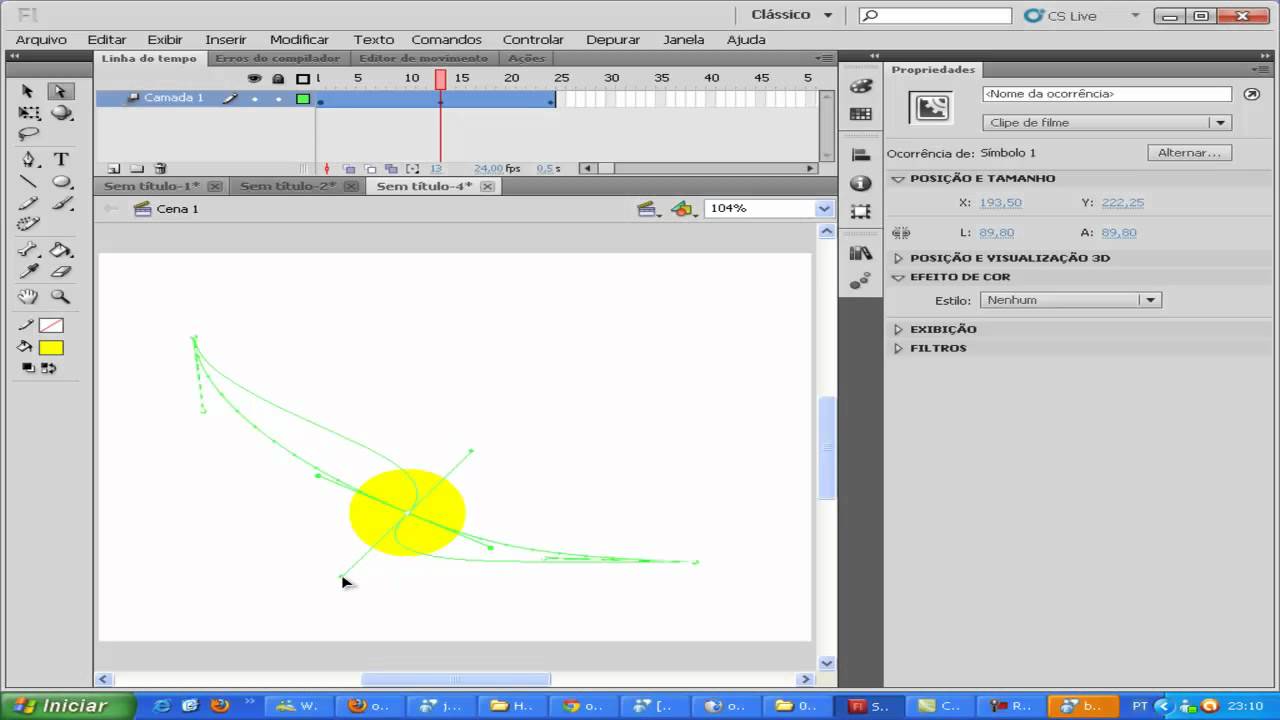Click the yellow fill color swatch
This screenshot has width=1280, height=720.
coord(51,348)
